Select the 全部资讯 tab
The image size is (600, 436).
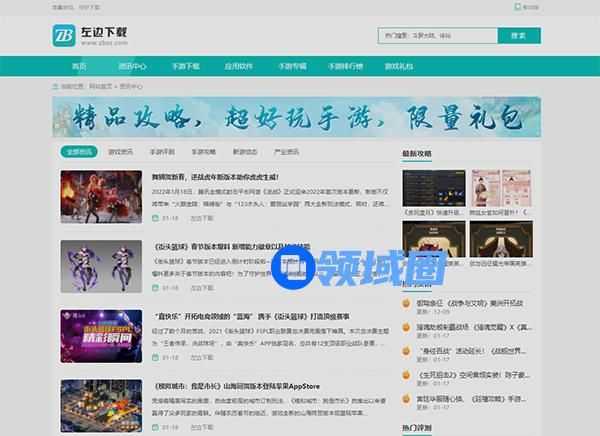pos(79,153)
